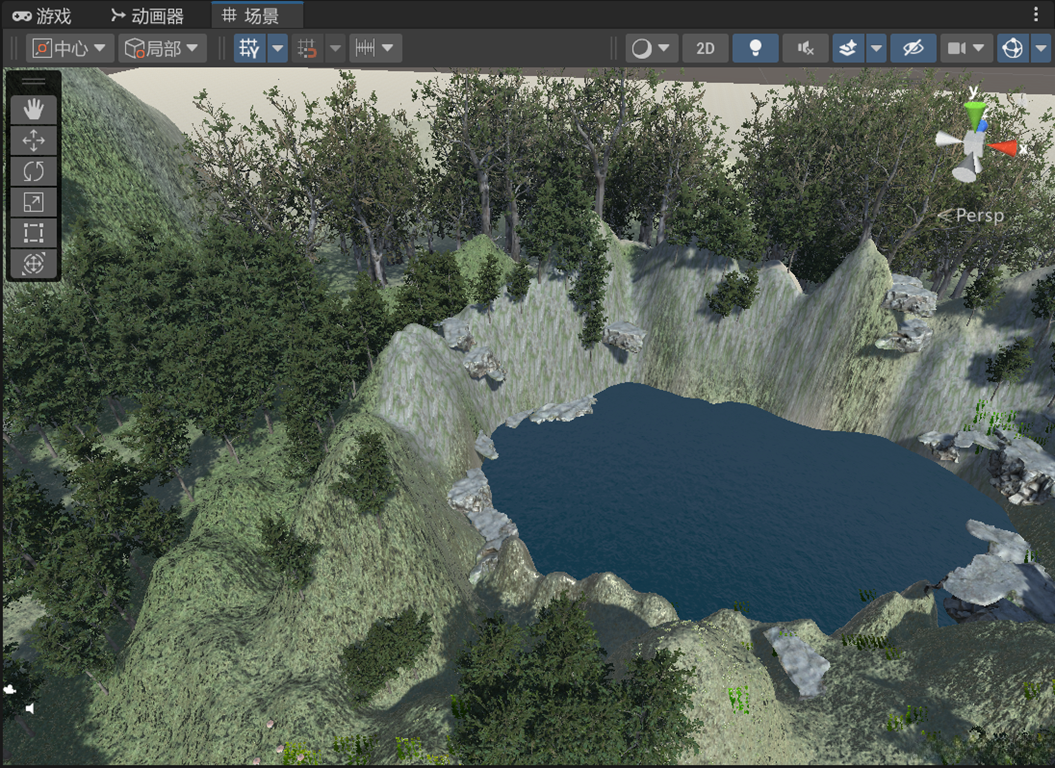The image size is (1055, 768).
Task: Switch to the 动画器 tab
Action: (147, 15)
